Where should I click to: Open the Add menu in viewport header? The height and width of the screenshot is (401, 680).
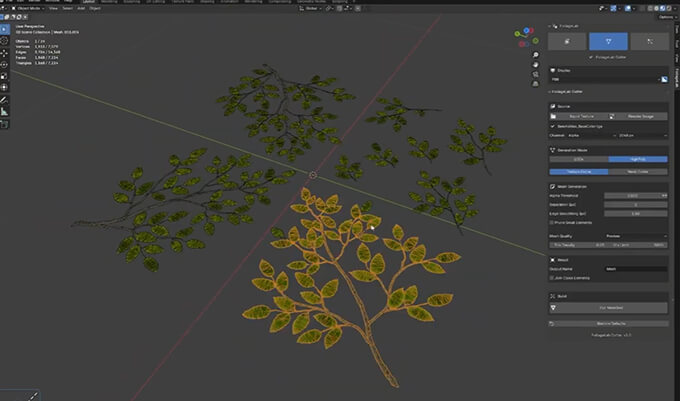[x=83, y=8]
